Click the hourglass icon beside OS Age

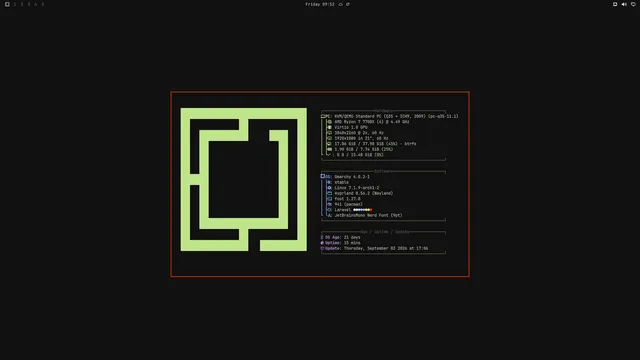322,237
